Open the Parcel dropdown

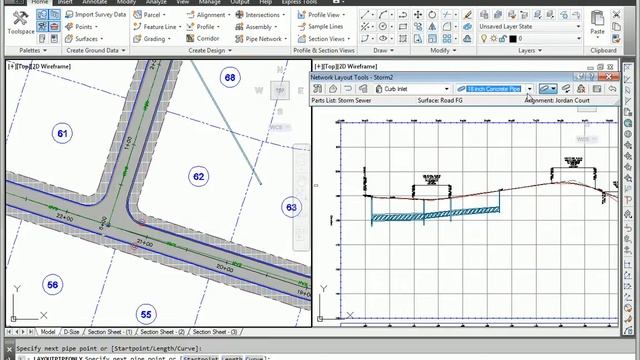click(149, 15)
